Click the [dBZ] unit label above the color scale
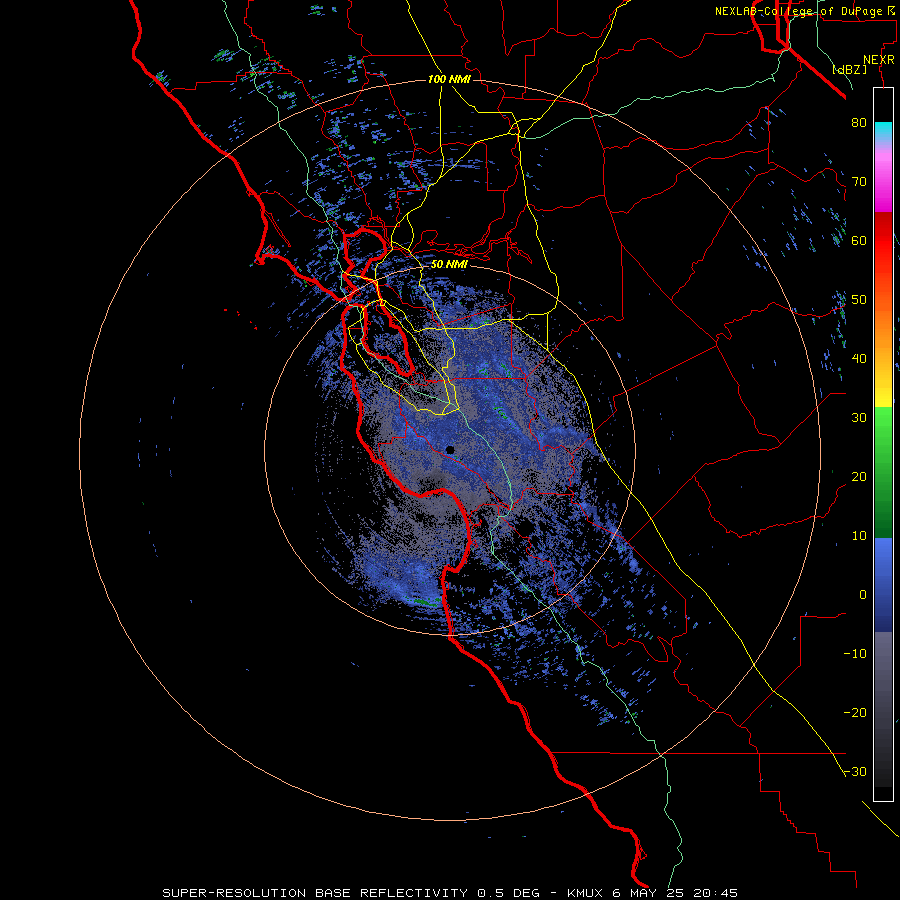The height and width of the screenshot is (900, 900). pos(849,69)
